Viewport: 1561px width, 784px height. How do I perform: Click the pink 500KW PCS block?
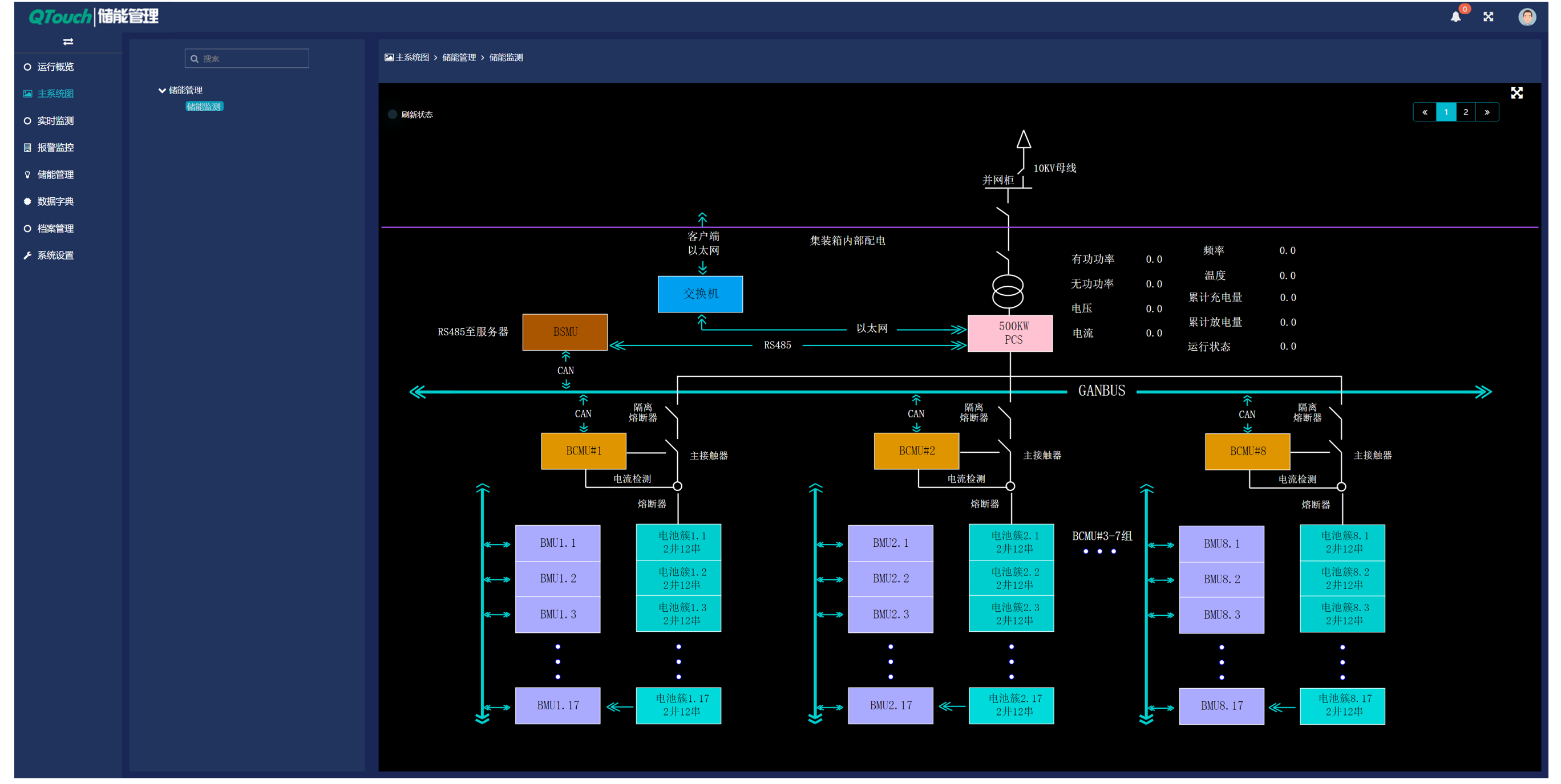pyautogui.click(x=1009, y=333)
